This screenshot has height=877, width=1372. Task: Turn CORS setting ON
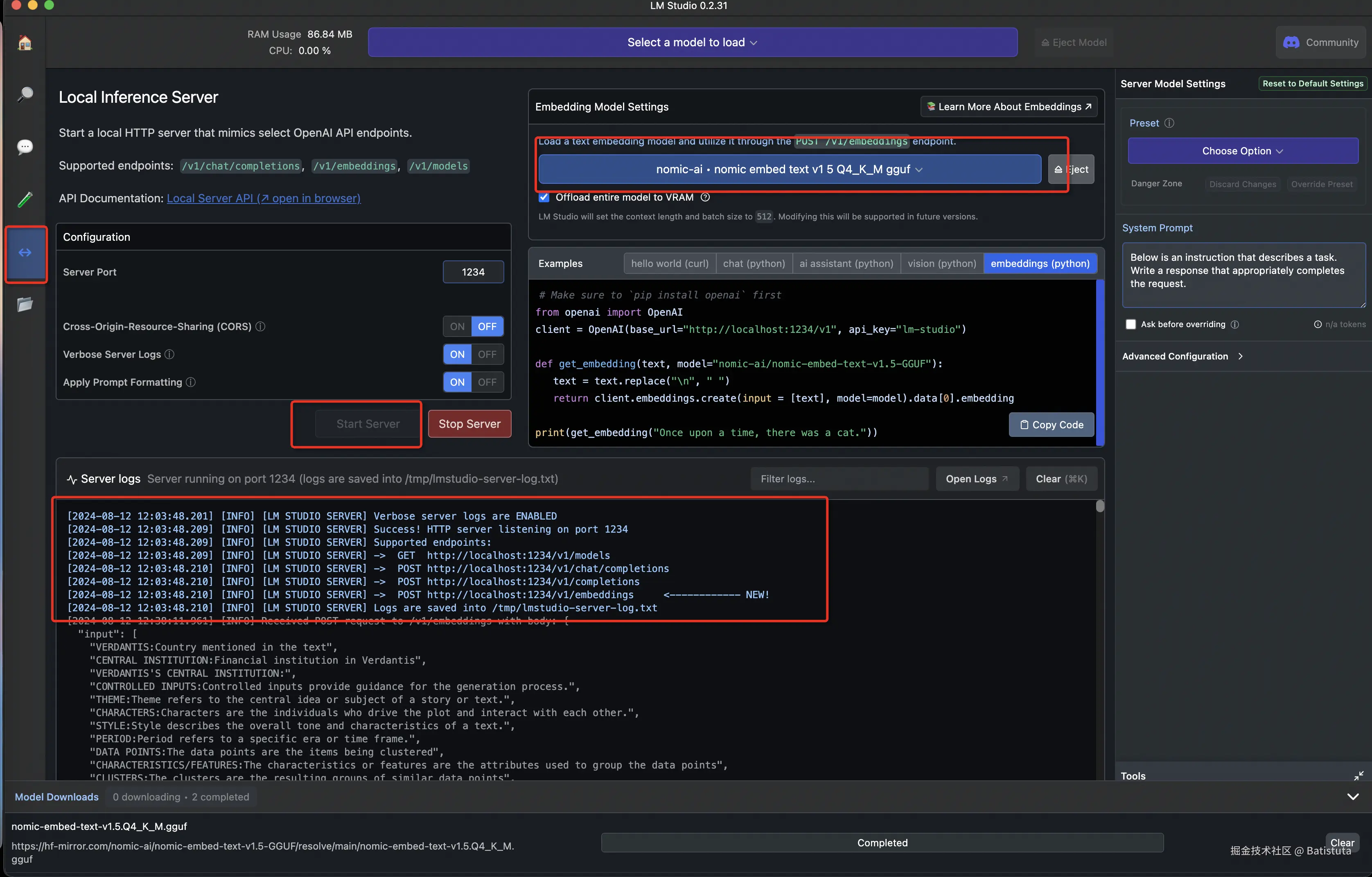(457, 327)
